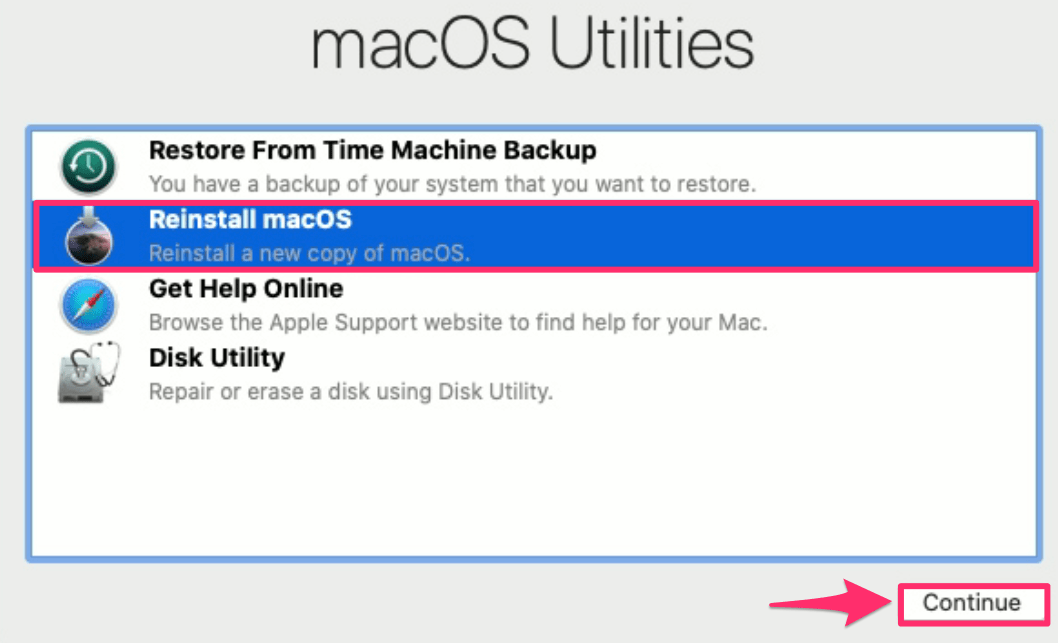Click the "Reinstall a new copy of macOS" description

[309, 254]
